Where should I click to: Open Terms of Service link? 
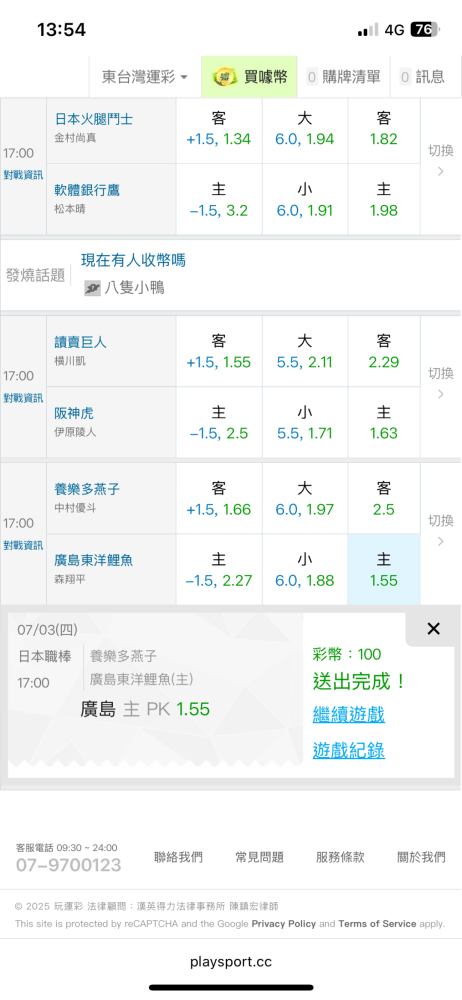pyautogui.click(x=377, y=923)
